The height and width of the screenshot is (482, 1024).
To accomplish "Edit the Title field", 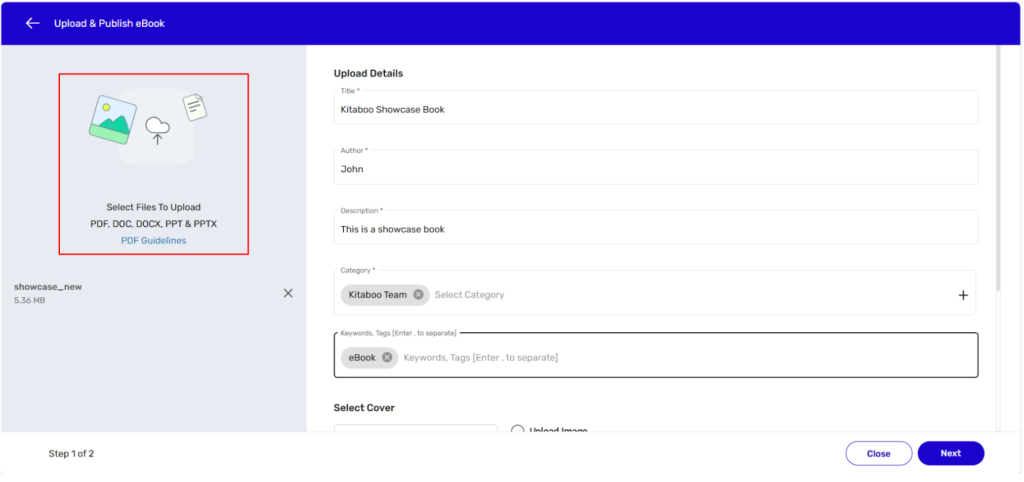I will click(x=656, y=107).
